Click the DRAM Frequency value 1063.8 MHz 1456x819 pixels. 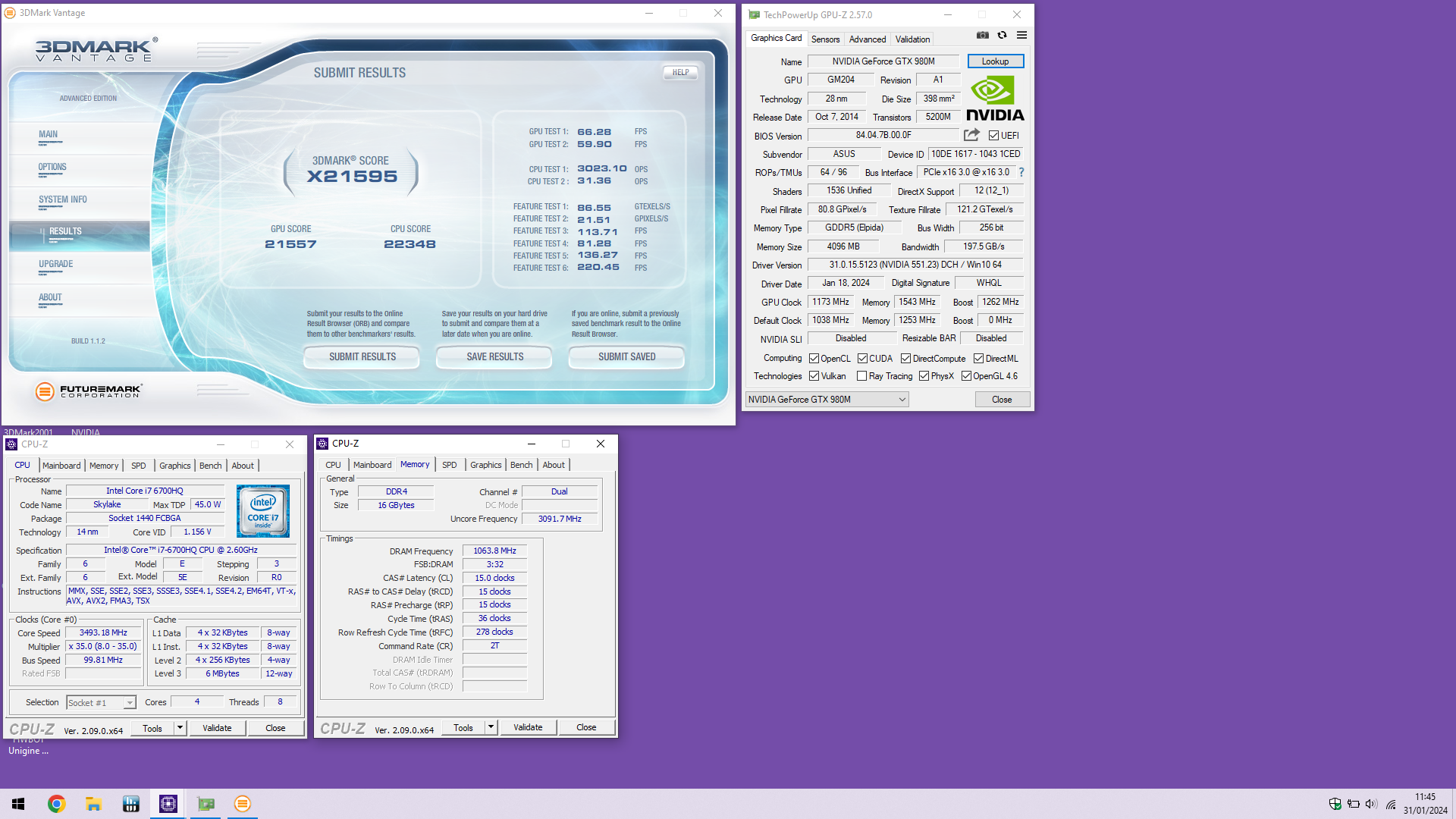click(494, 551)
